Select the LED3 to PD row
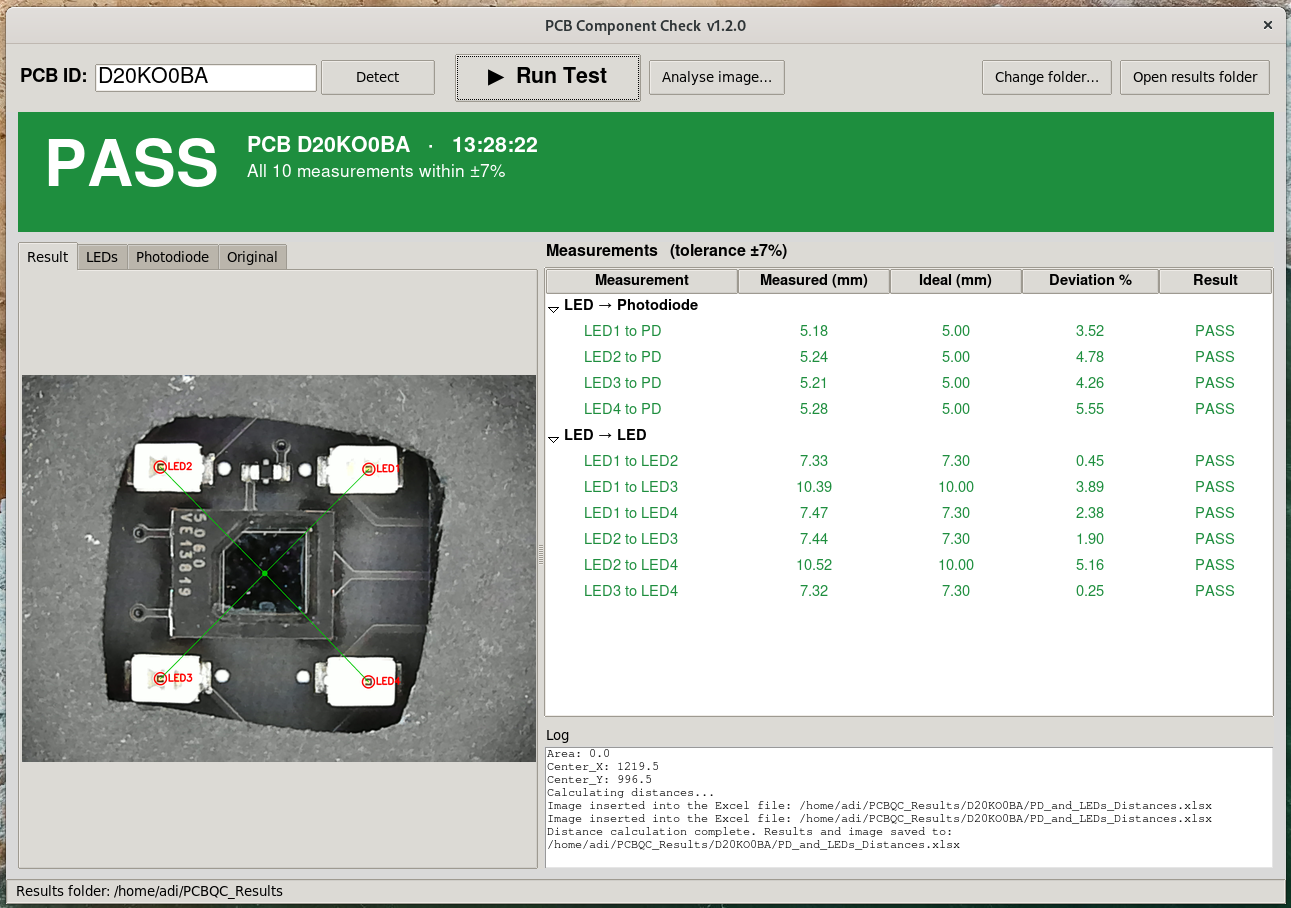Image resolution: width=1291 pixels, height=908 pixels. [909, 383]
